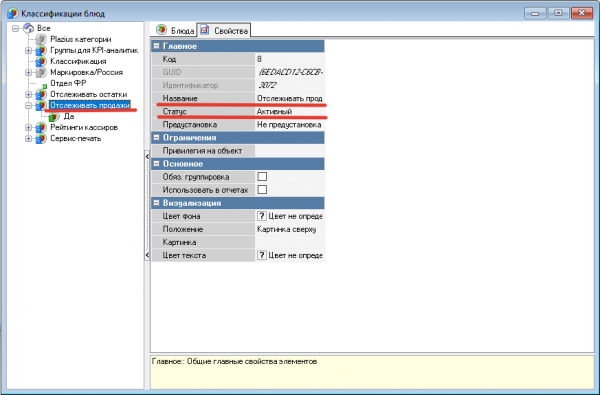Collapse the Основное section
Image resolution: width=600 pixels, height=395 pixels.
(x=156, y=163)
